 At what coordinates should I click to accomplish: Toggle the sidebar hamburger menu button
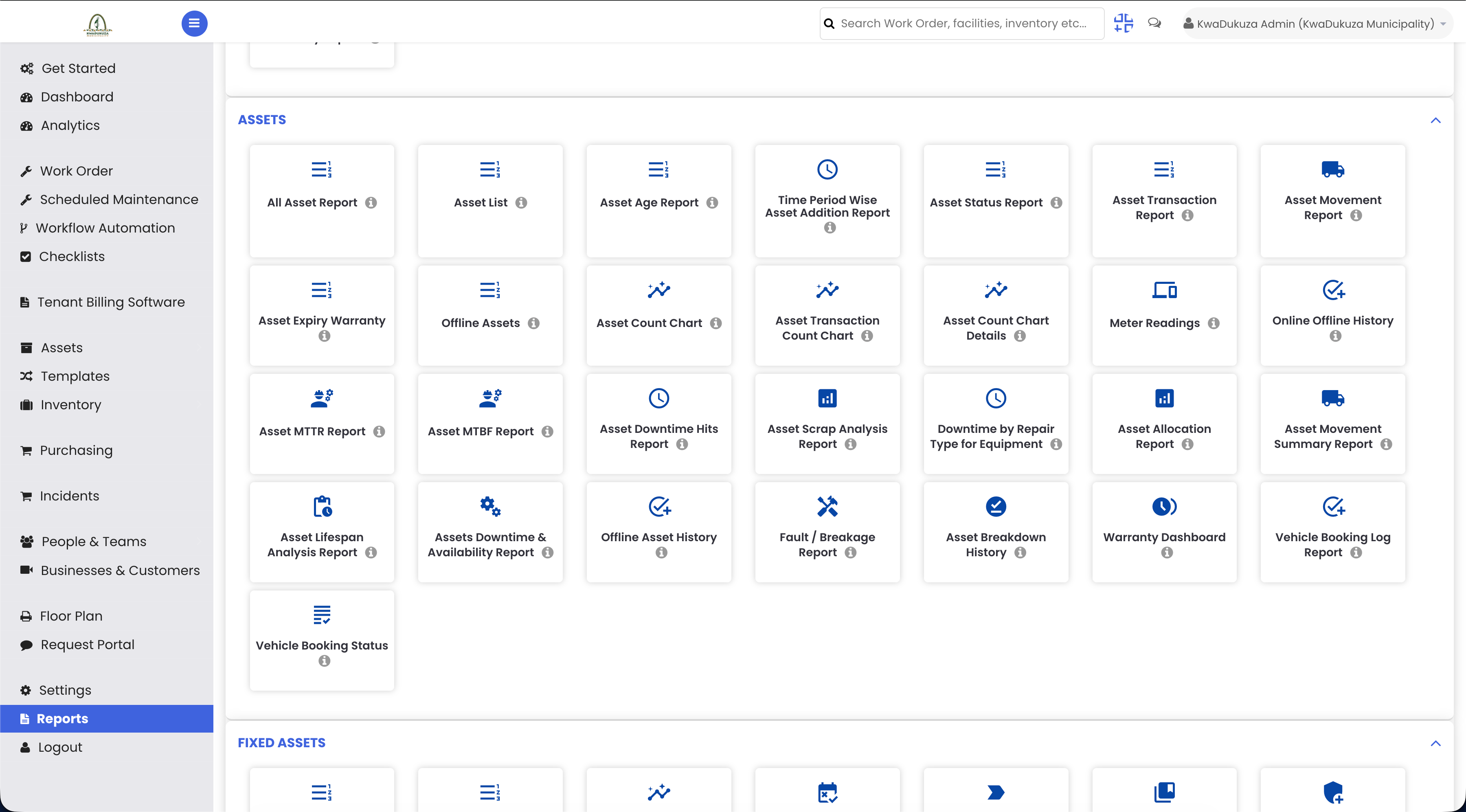(194, 23)
